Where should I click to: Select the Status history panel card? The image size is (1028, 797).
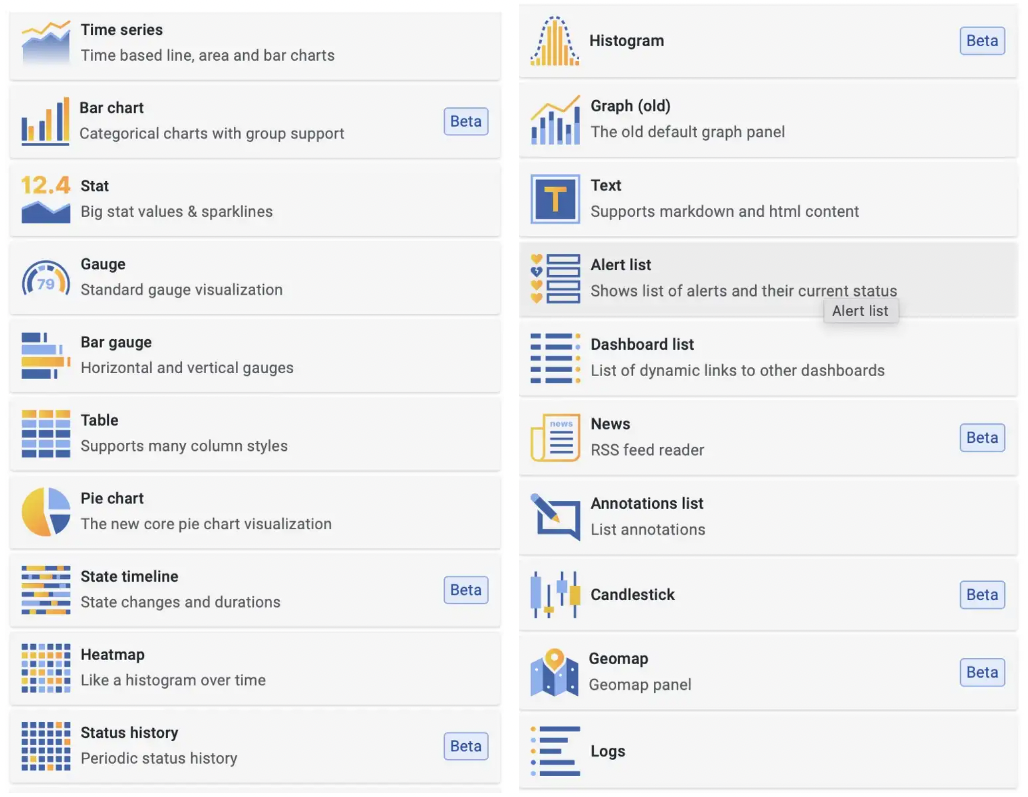pos(255,746)
